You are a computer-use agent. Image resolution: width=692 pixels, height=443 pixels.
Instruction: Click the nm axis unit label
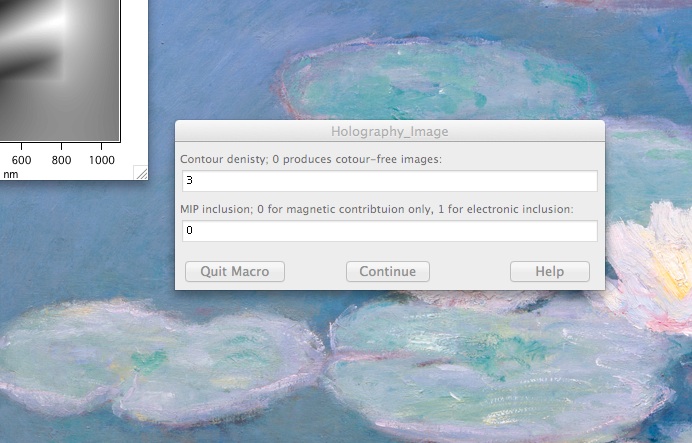pyautogui.click(x=10, y=174)
